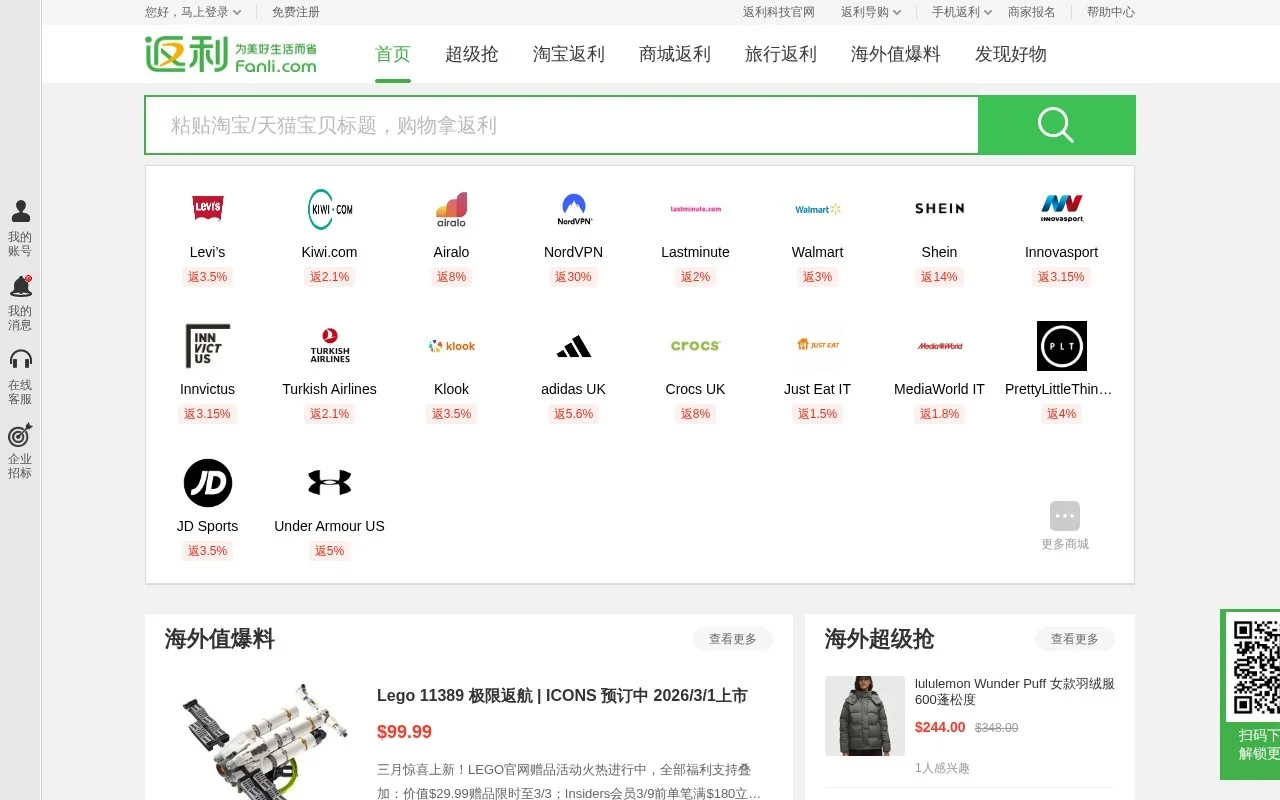Open the 返利科技官网 link
Image resolution: width=1280 pixels, height=800 pixels.
click(779, 12)
